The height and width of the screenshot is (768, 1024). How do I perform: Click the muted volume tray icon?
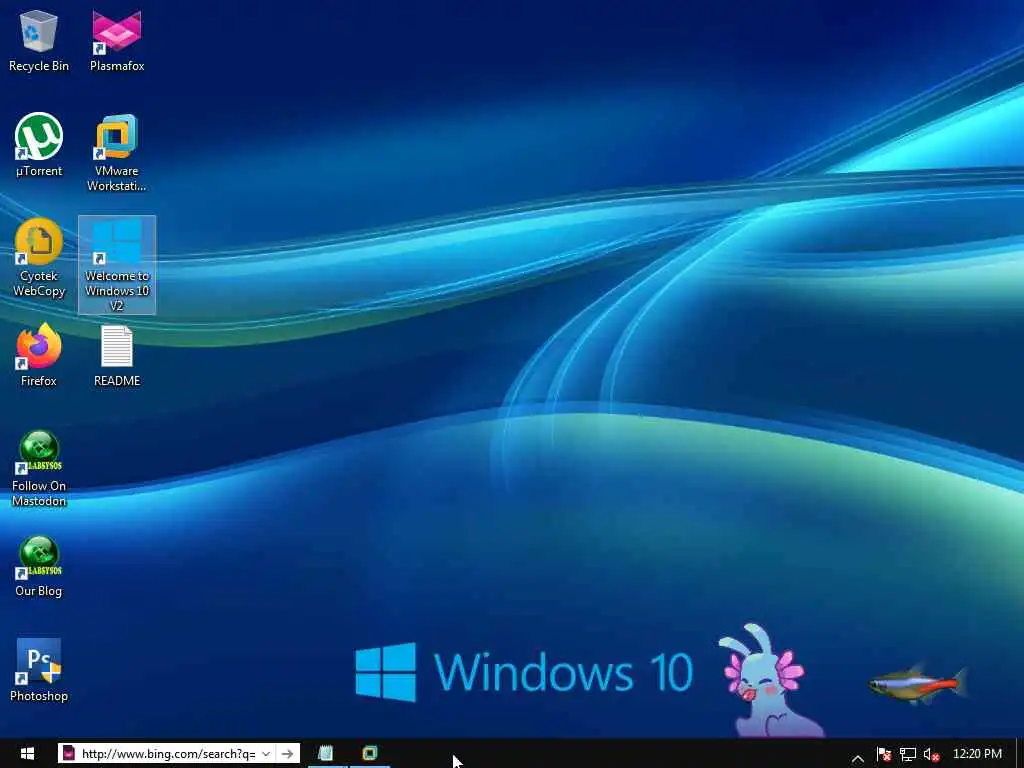click(x=932, y=754)
